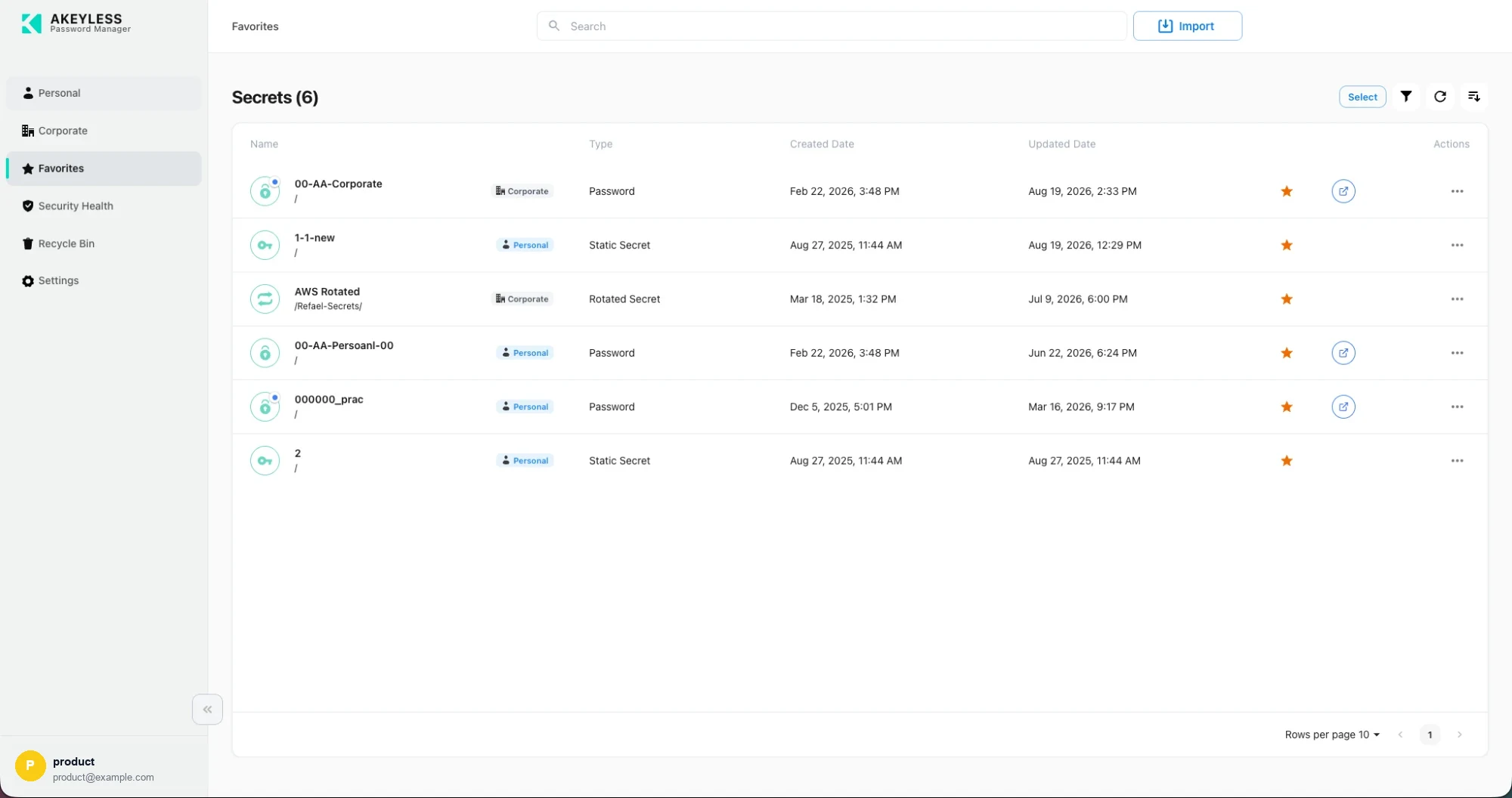1512x798 pixels.
Task: Refresh the secrets list
Action: 1439,97
